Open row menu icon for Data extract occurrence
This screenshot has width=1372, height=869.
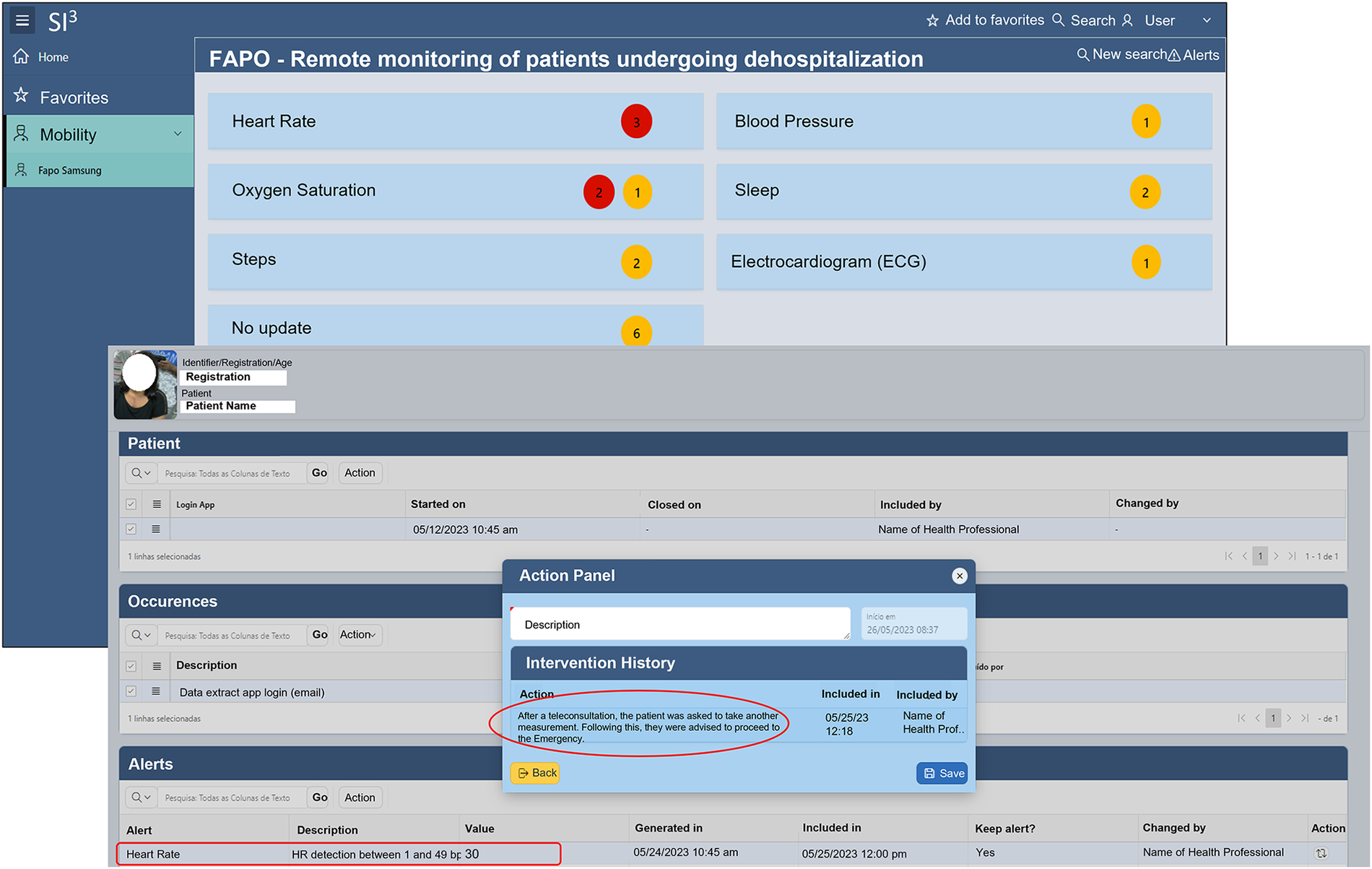156,691
